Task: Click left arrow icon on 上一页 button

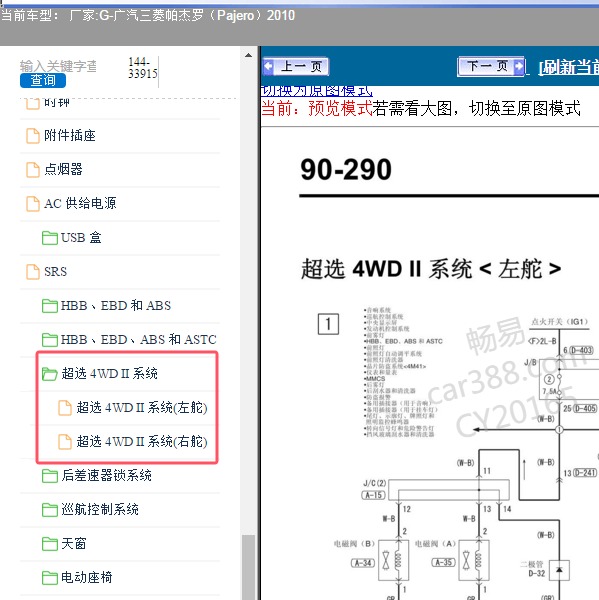Action: (269, 66)
